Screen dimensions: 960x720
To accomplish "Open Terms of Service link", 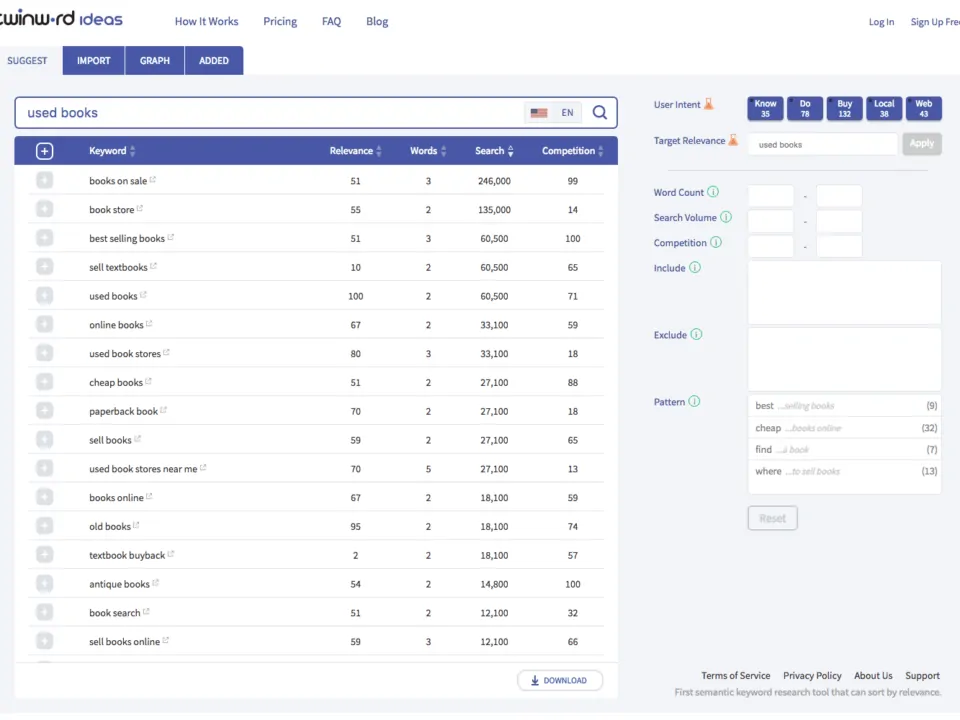I will [x=735, y=675].
